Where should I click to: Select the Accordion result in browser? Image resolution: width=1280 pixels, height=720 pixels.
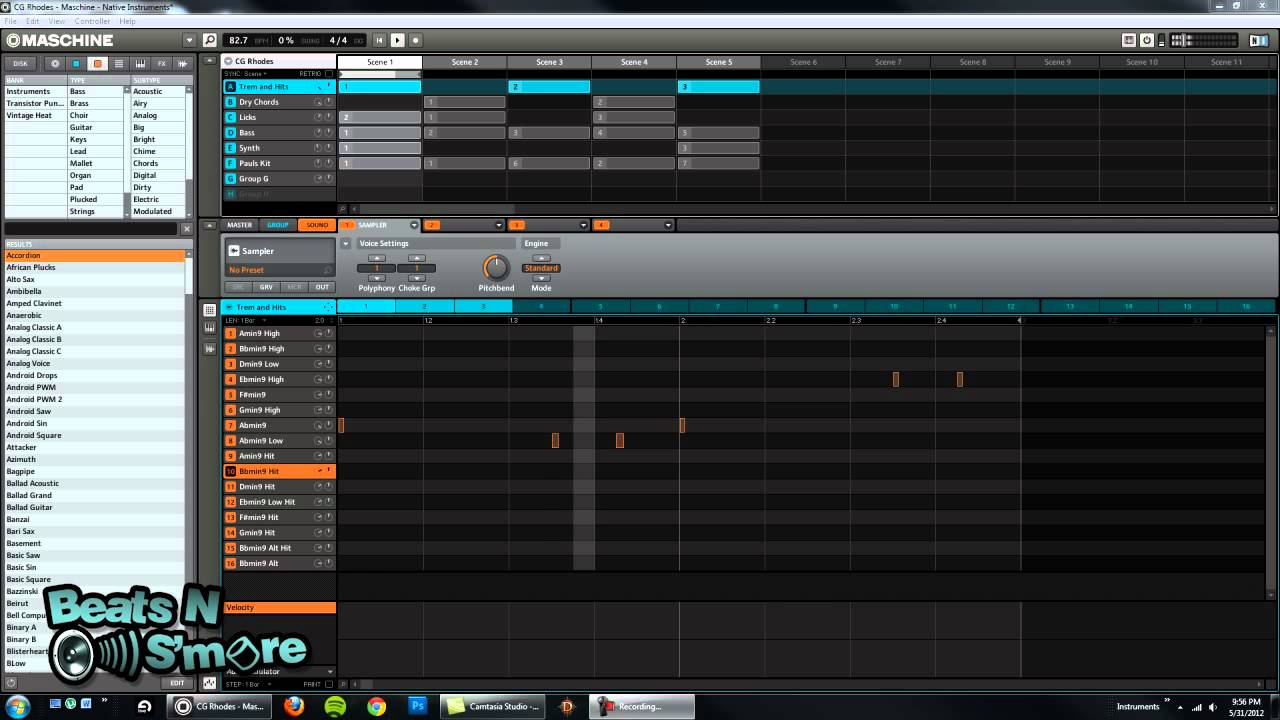[95, 255]
